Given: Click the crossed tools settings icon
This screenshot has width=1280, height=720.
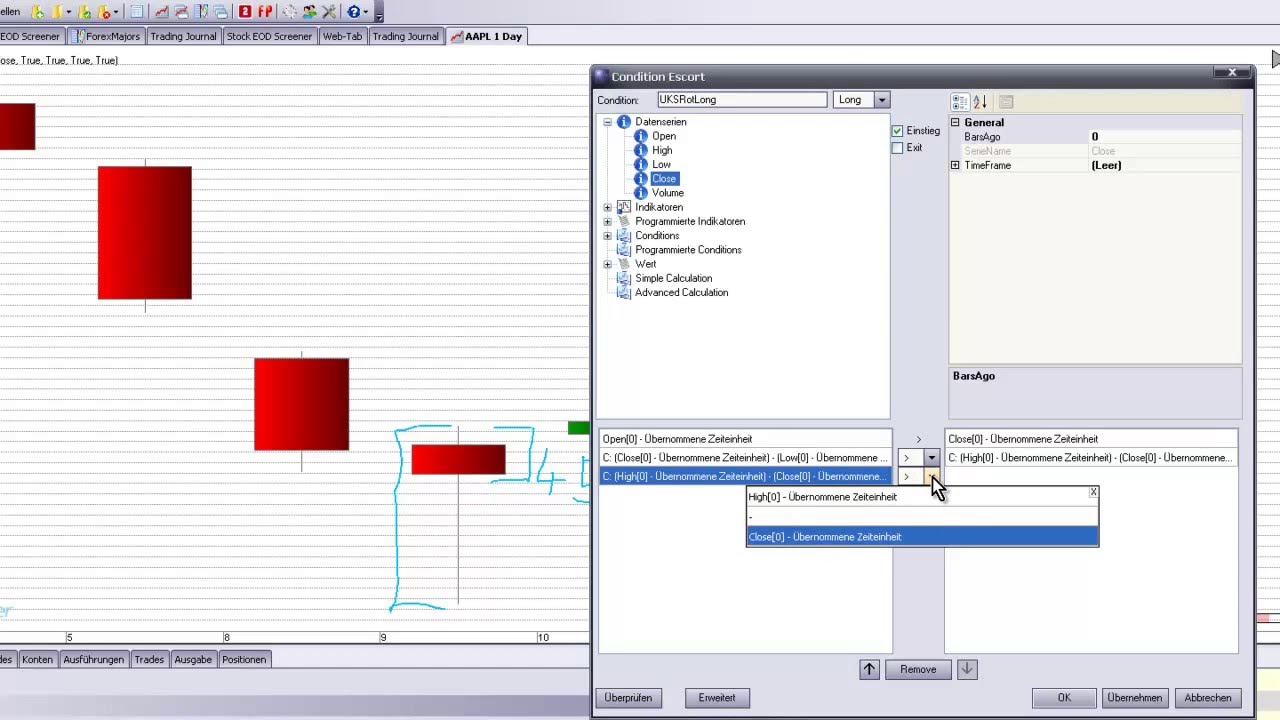Looking at the screenshot, I should pyautogui.click(x=329, y=12).
